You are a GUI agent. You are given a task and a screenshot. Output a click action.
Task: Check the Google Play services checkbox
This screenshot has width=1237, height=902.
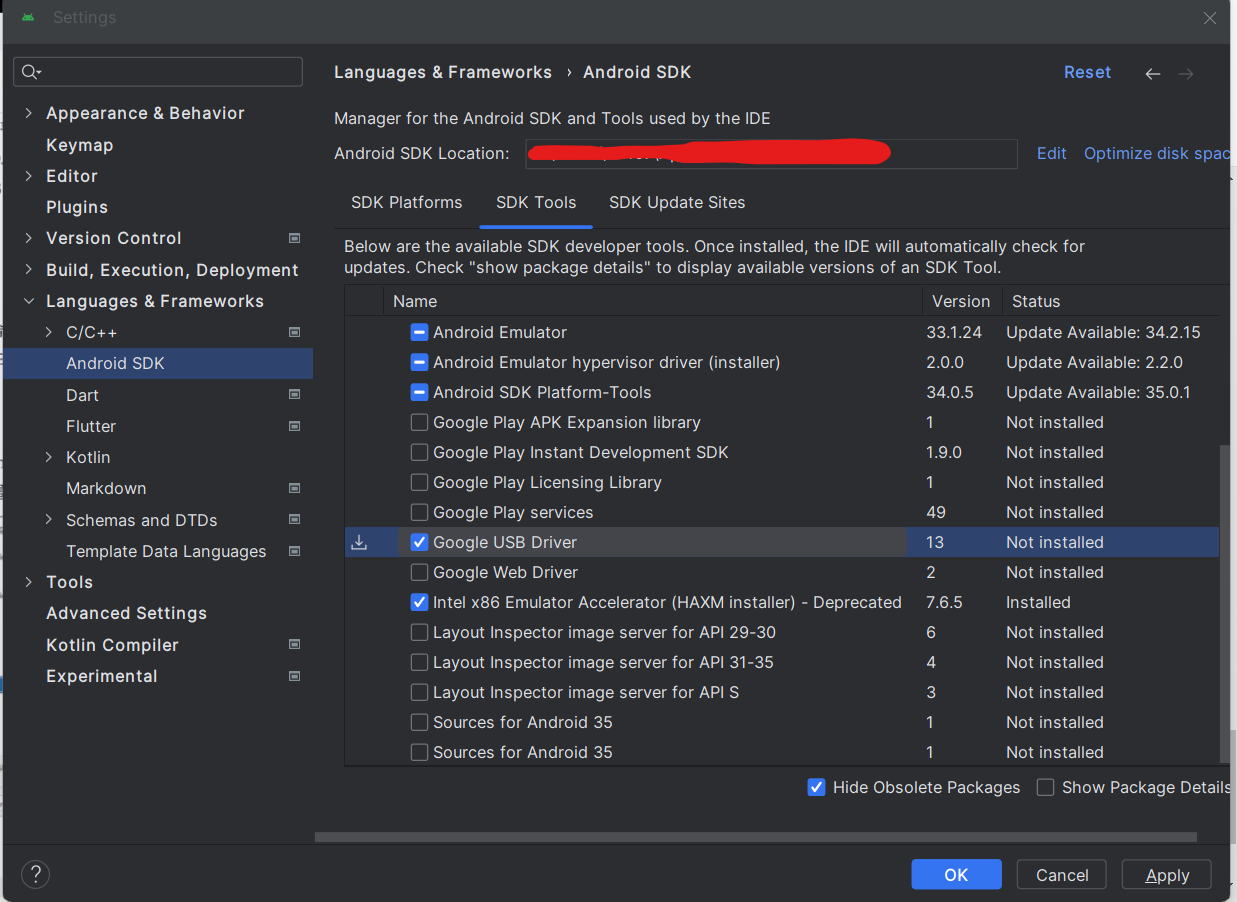click(419, 512)
